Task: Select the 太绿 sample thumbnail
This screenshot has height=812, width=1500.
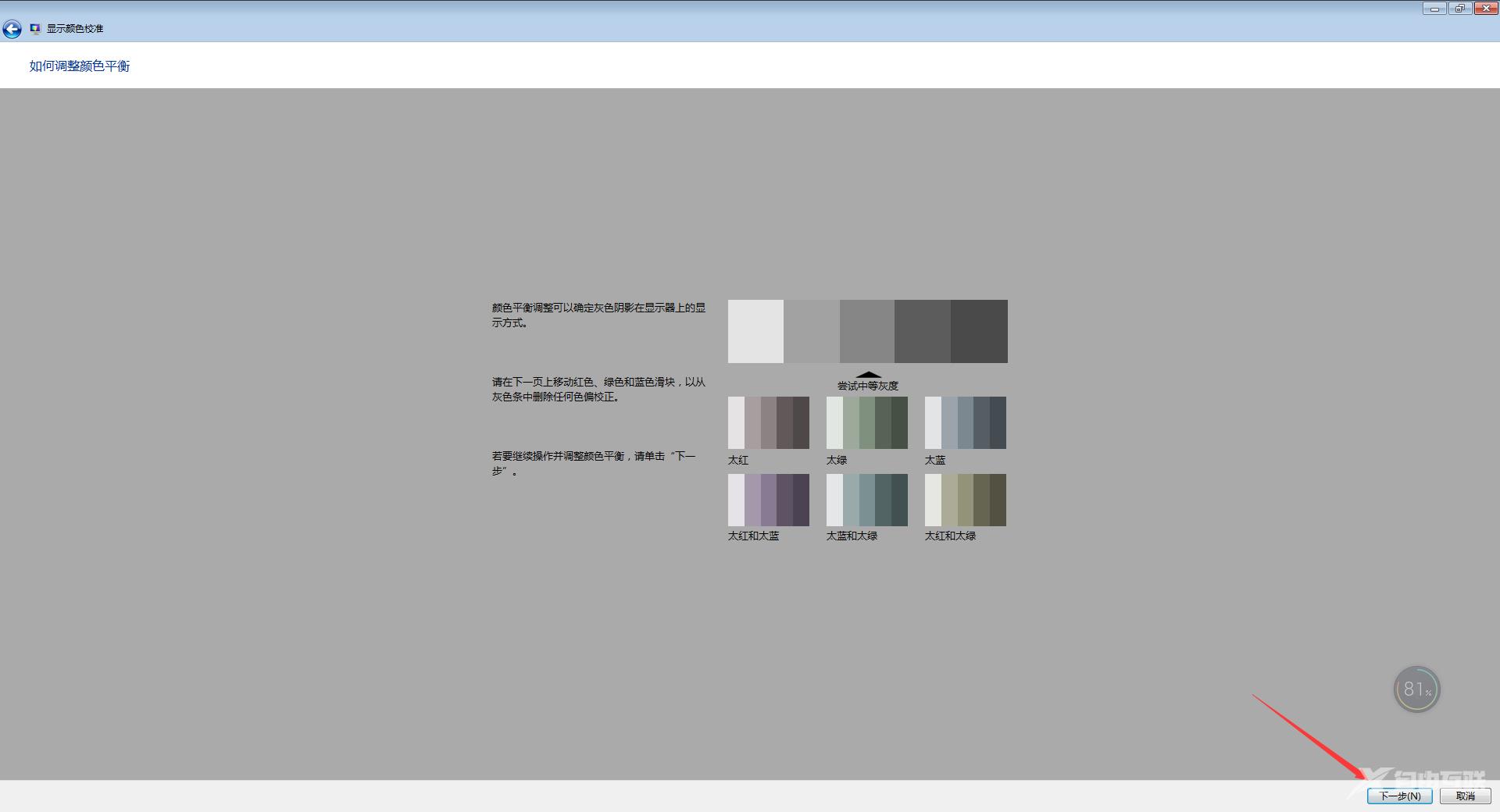Action: 867,422
